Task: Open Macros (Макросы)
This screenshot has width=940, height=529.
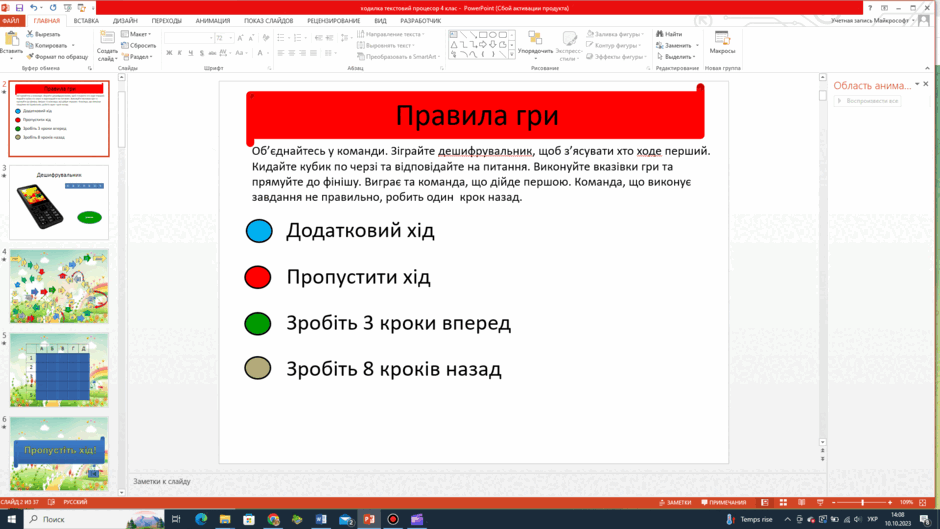Action: click(x=722, y=43)
